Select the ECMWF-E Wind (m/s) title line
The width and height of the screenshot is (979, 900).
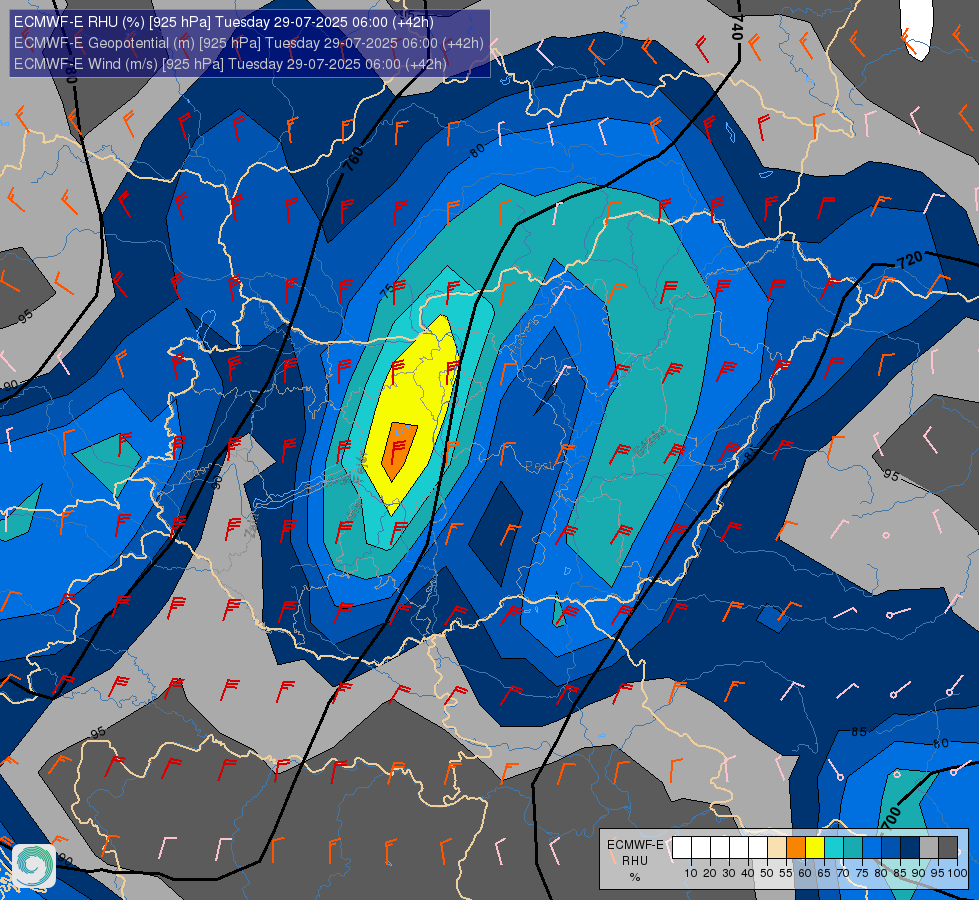pos(230,64)
